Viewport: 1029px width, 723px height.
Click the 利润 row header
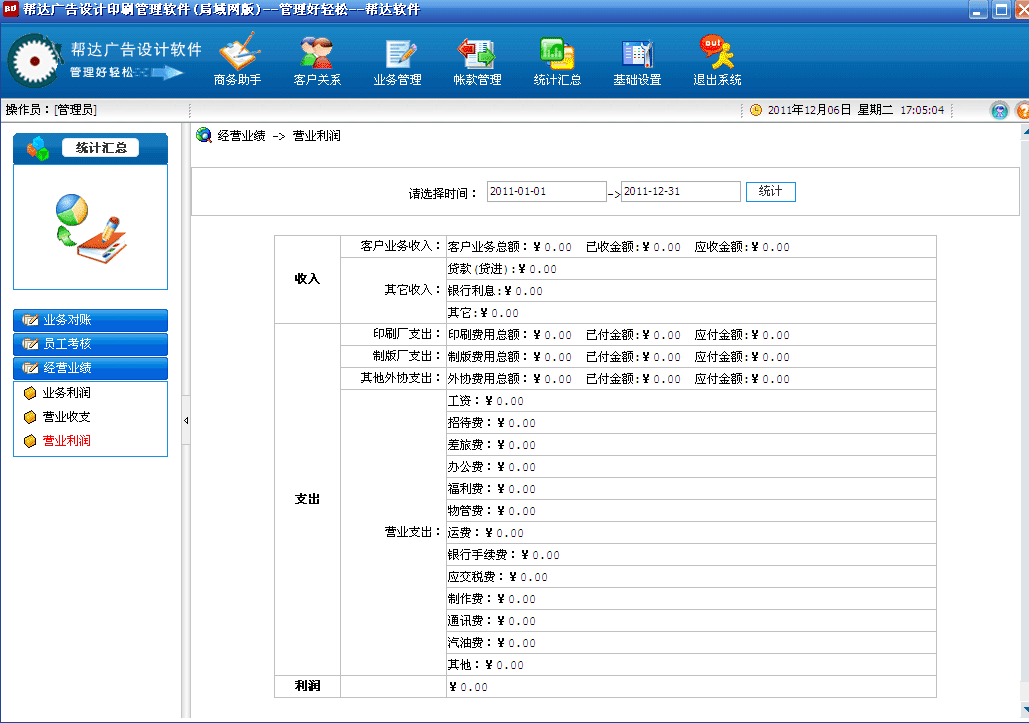point(307,686)
